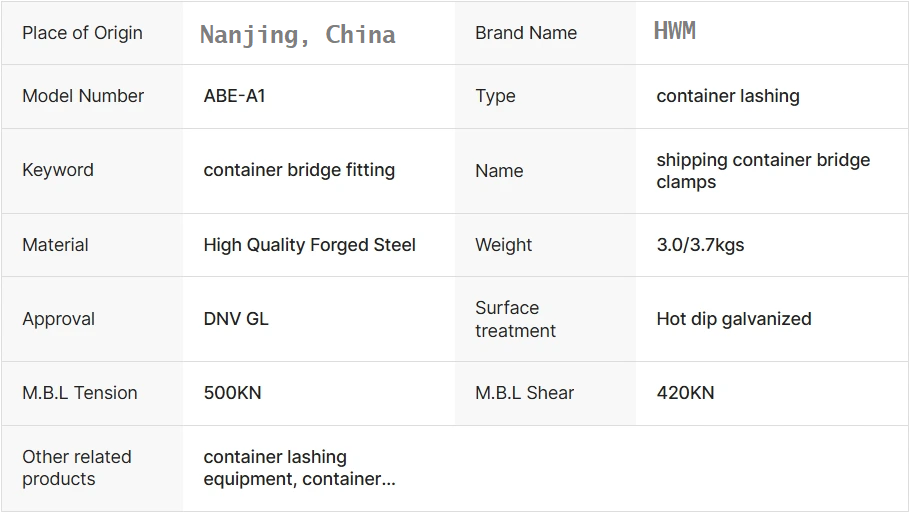The image size is (910, 513).
Task: Select High Quality Forged Steel value
Action: 310,245
